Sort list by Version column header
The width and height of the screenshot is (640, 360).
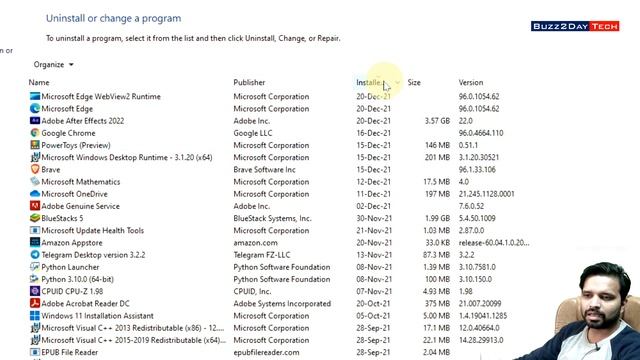coord(471,82)
